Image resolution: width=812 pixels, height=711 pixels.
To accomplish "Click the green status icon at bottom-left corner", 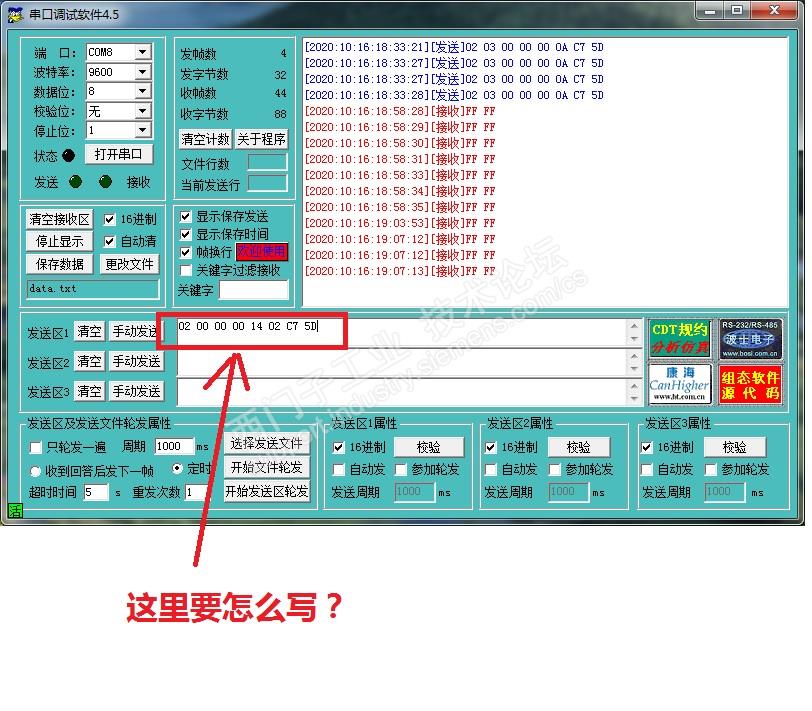I will pos(15,510).
